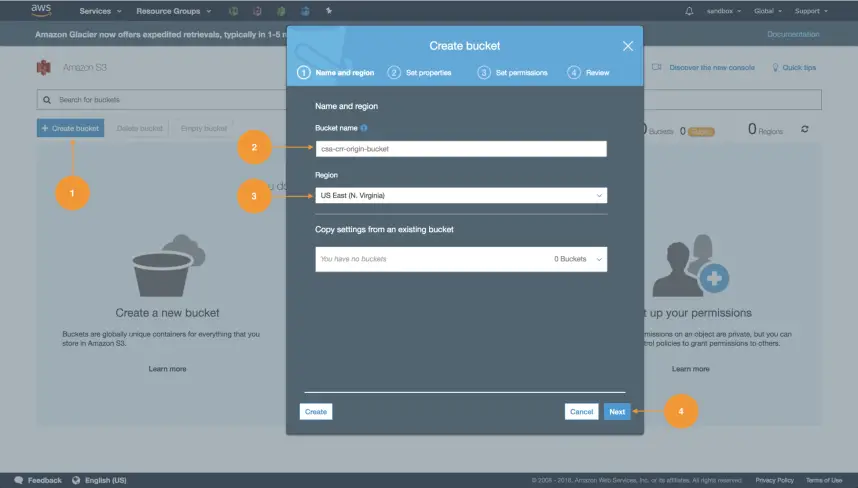Open the red shortcut icon in header
Image resolution: width=858 pixels, height=488 pixels.
(x=257, y=11)
